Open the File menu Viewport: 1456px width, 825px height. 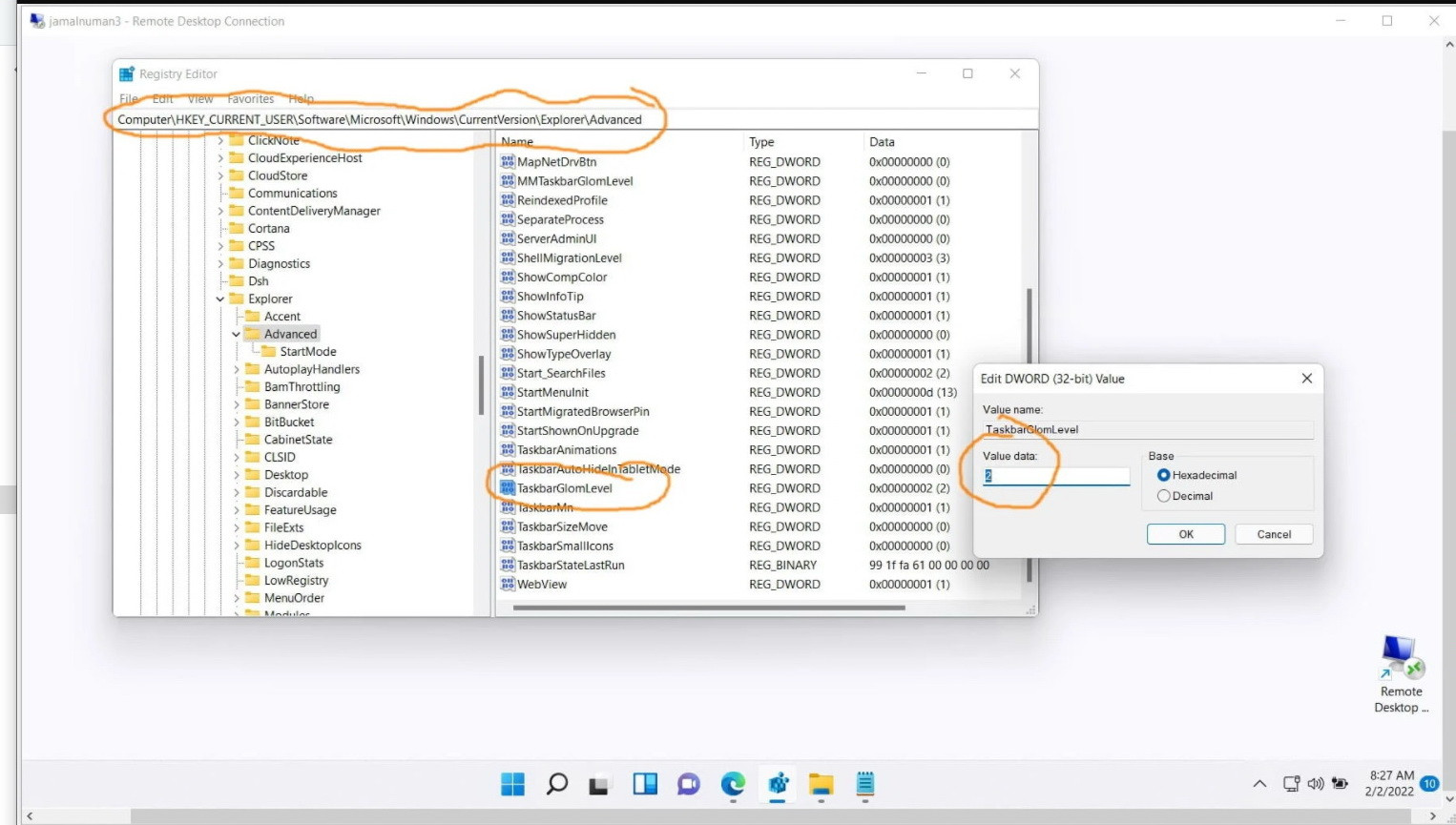pyautogui.click(x=129, y=99)
